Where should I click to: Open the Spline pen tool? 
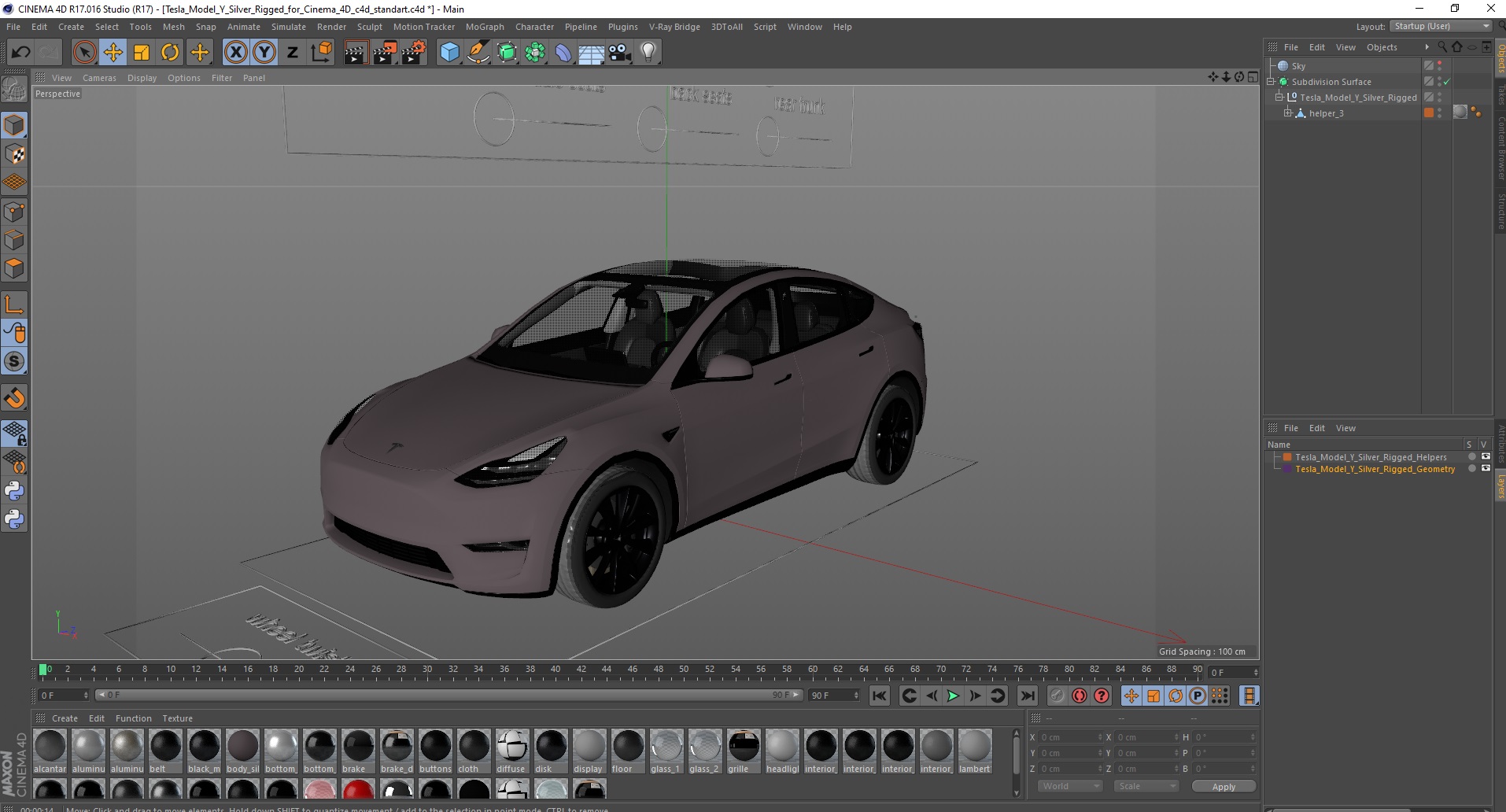coord(478,53)
